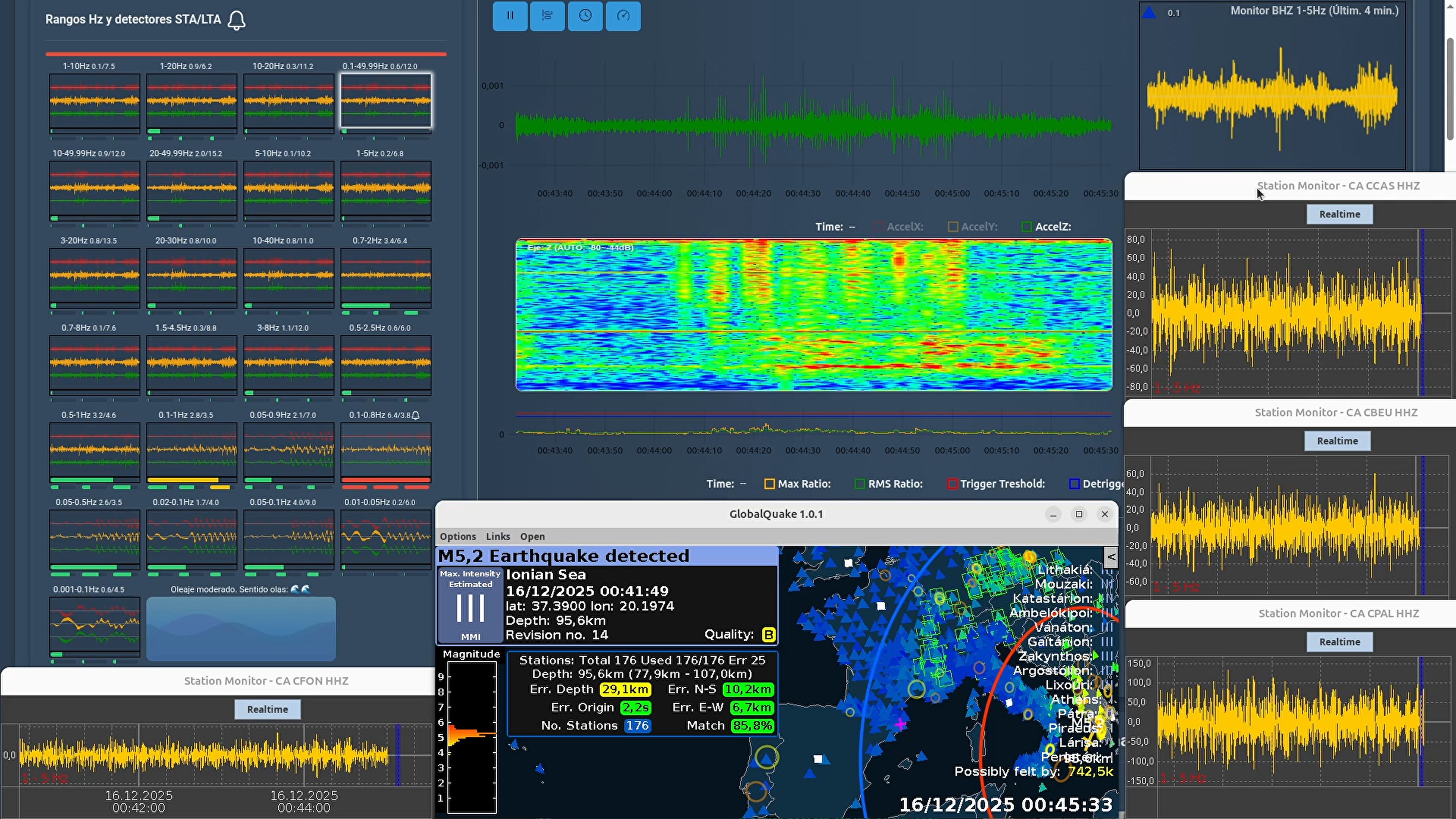Toggle the AccelX legend checkbox
Image resolution: width=1456 pixels, height=819 pixels.
879,227
